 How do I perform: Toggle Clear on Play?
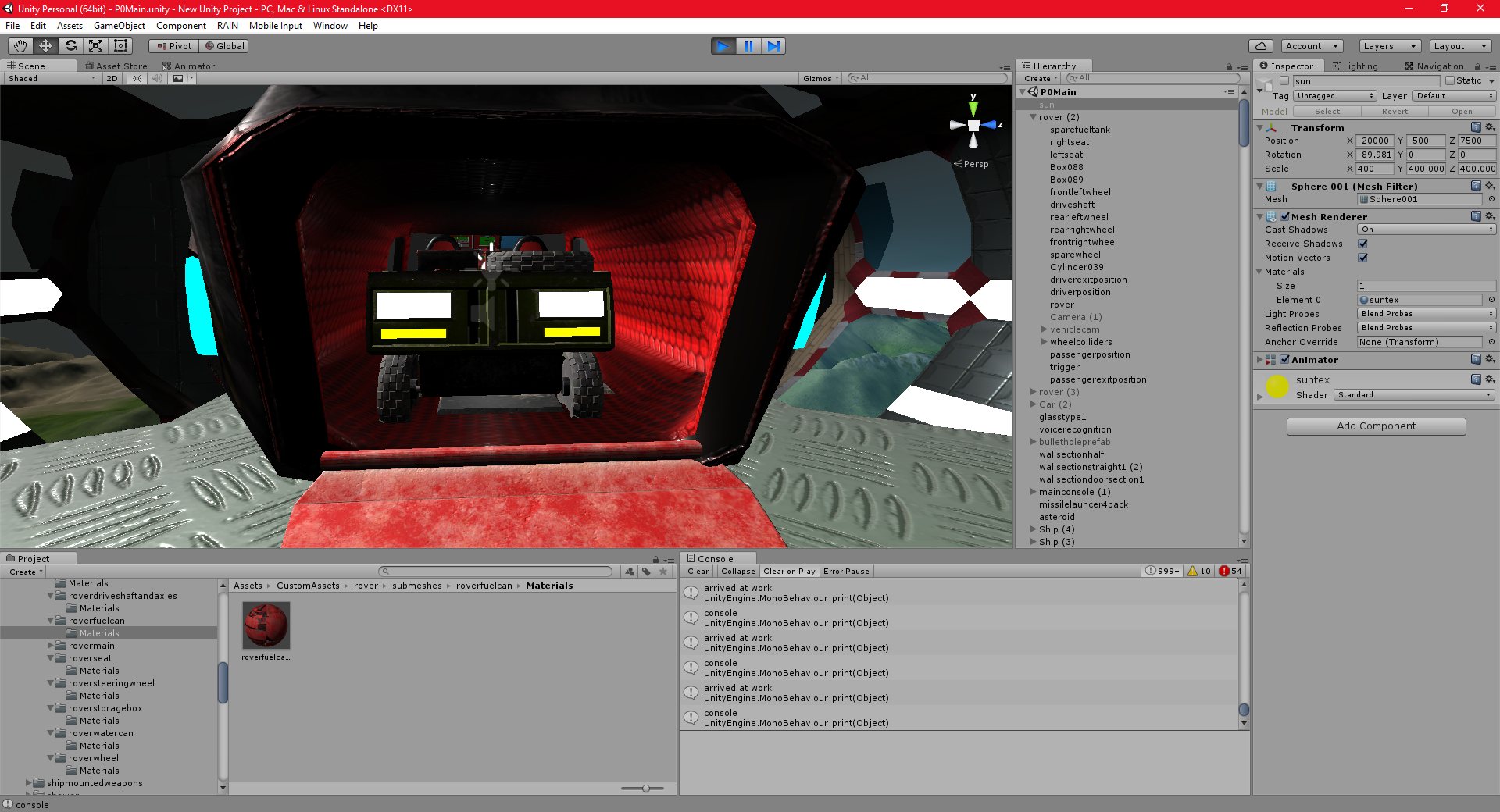[x=789, y=571]
